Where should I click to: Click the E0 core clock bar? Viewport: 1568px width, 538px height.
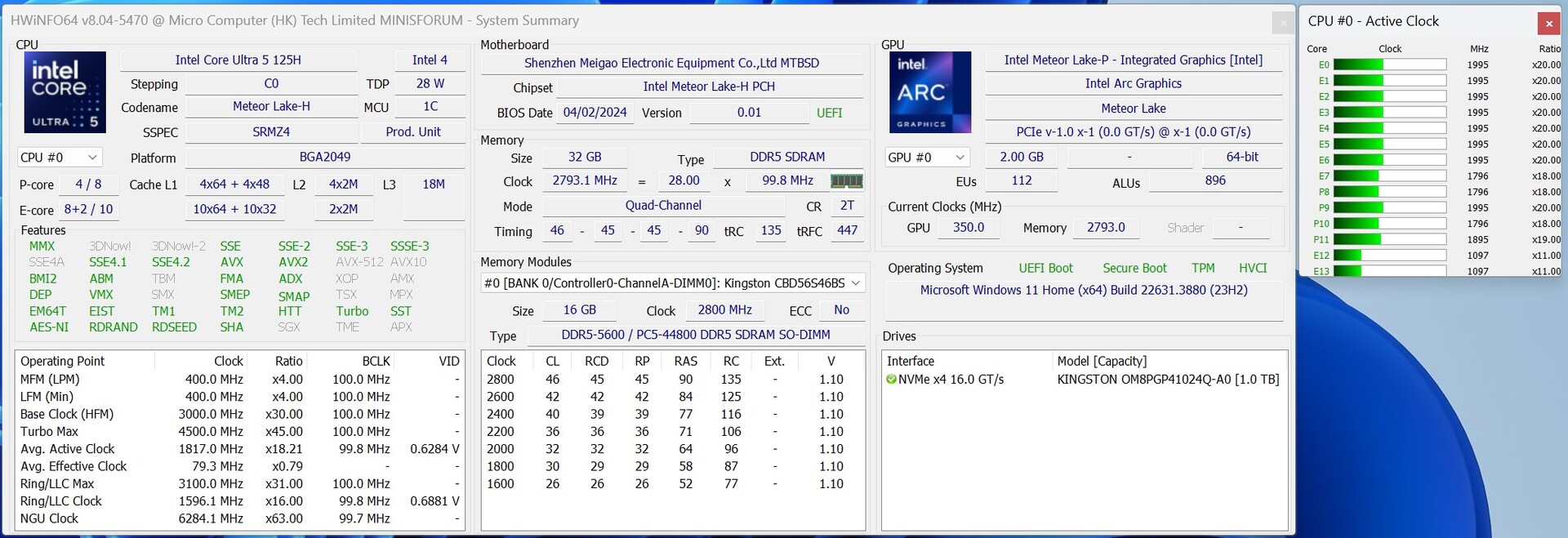[1389, 65]
